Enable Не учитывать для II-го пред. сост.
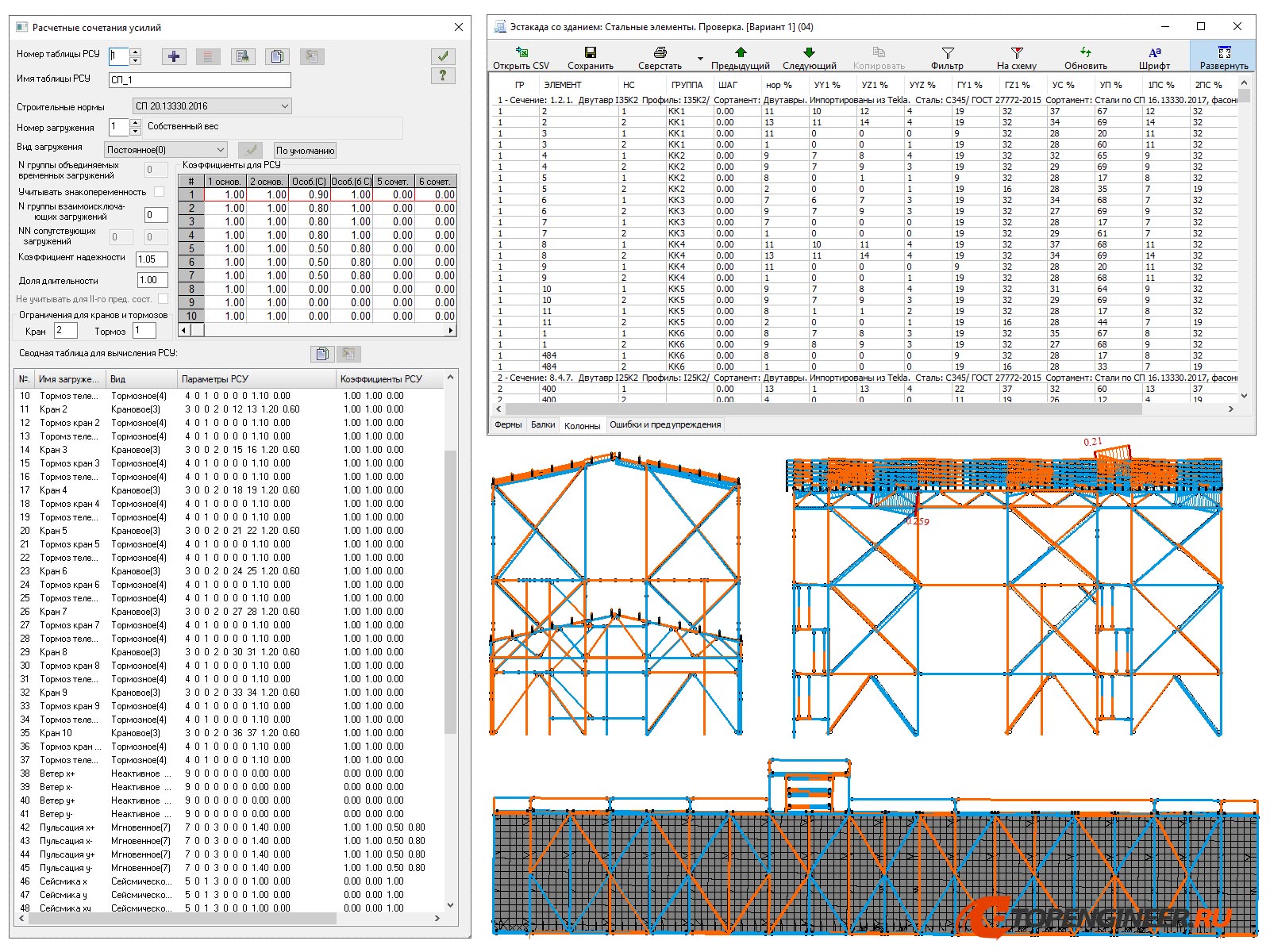 pyautogui.click(x=163, y=299)
